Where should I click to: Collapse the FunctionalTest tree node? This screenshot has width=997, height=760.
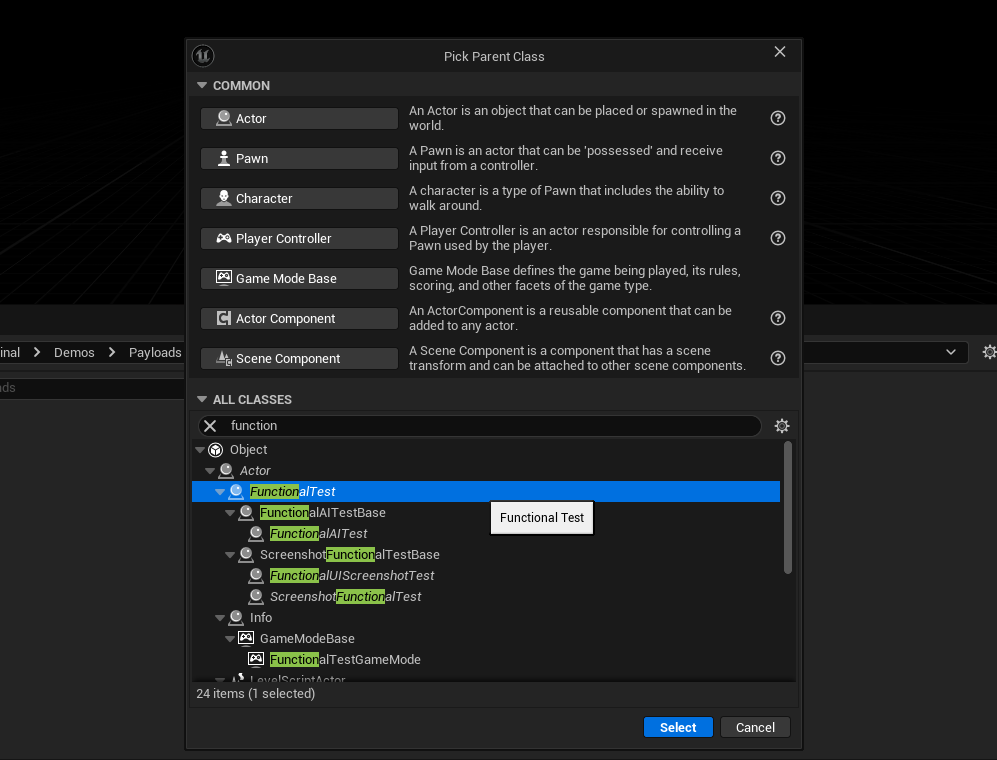tap(220, 492)
